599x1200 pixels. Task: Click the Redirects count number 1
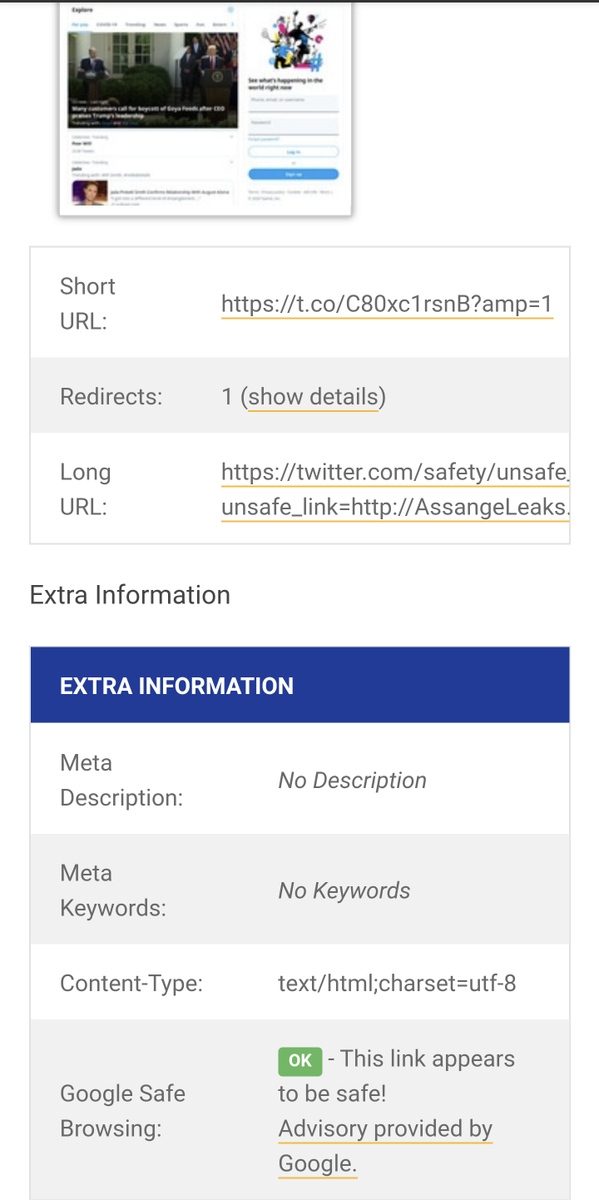pos(227,397)
